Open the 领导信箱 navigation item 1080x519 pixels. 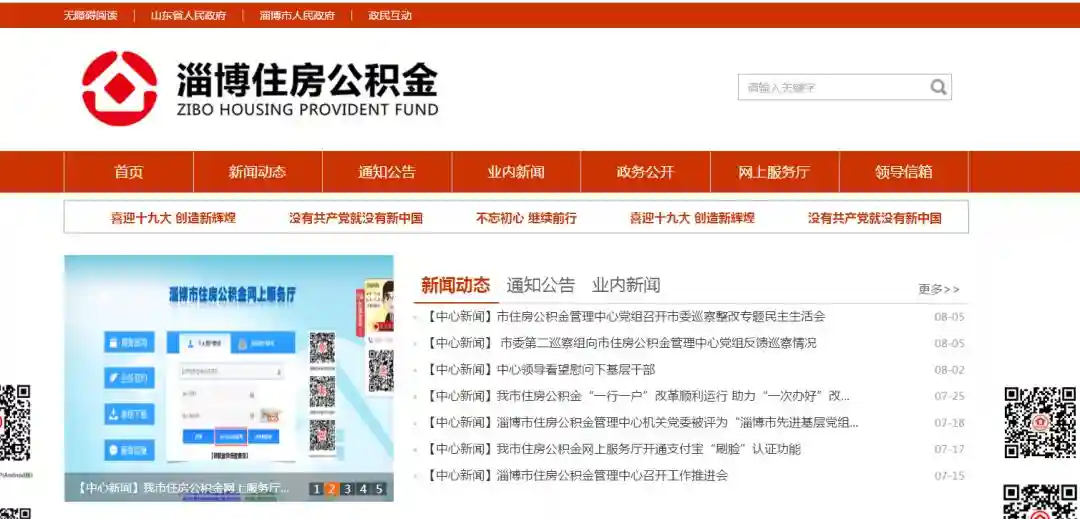coord(903,172)
